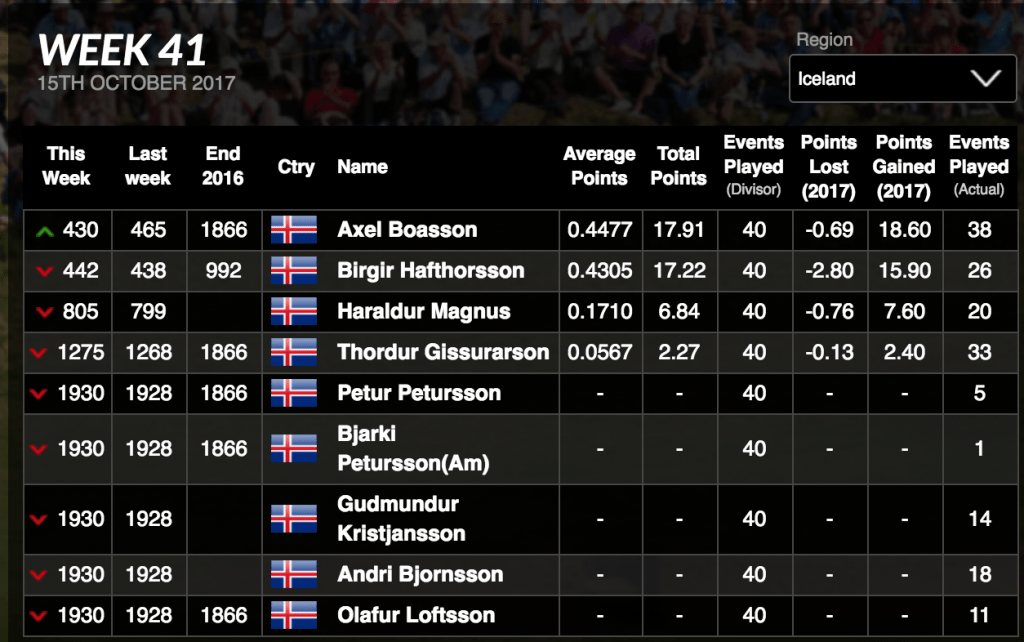Click the This Week column header
Screen dimensions: 1024x642
pos(66,166)
